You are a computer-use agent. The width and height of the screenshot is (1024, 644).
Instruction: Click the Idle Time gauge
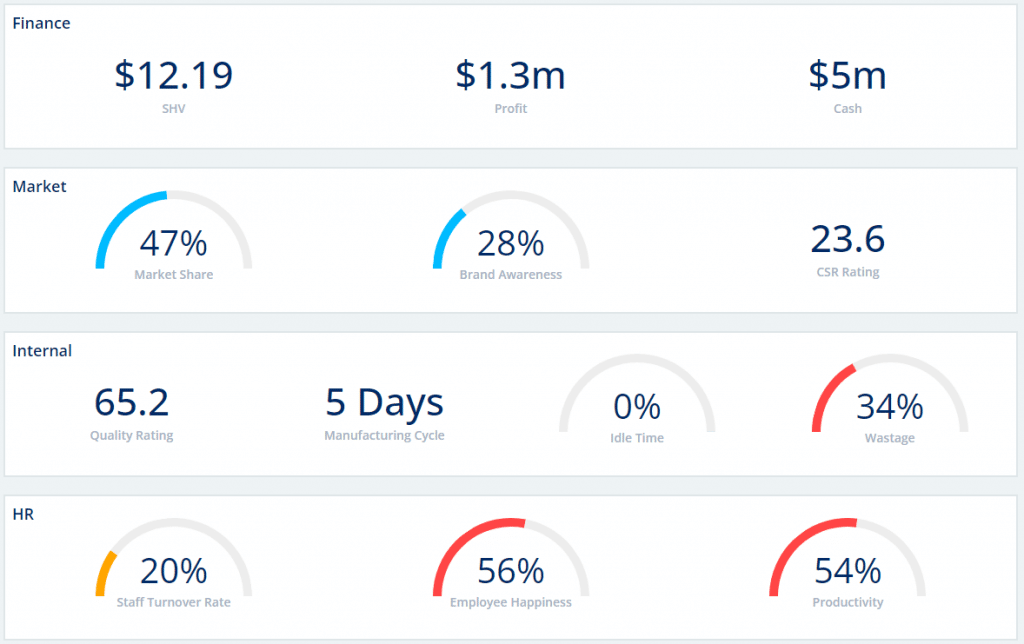point(637,398)
